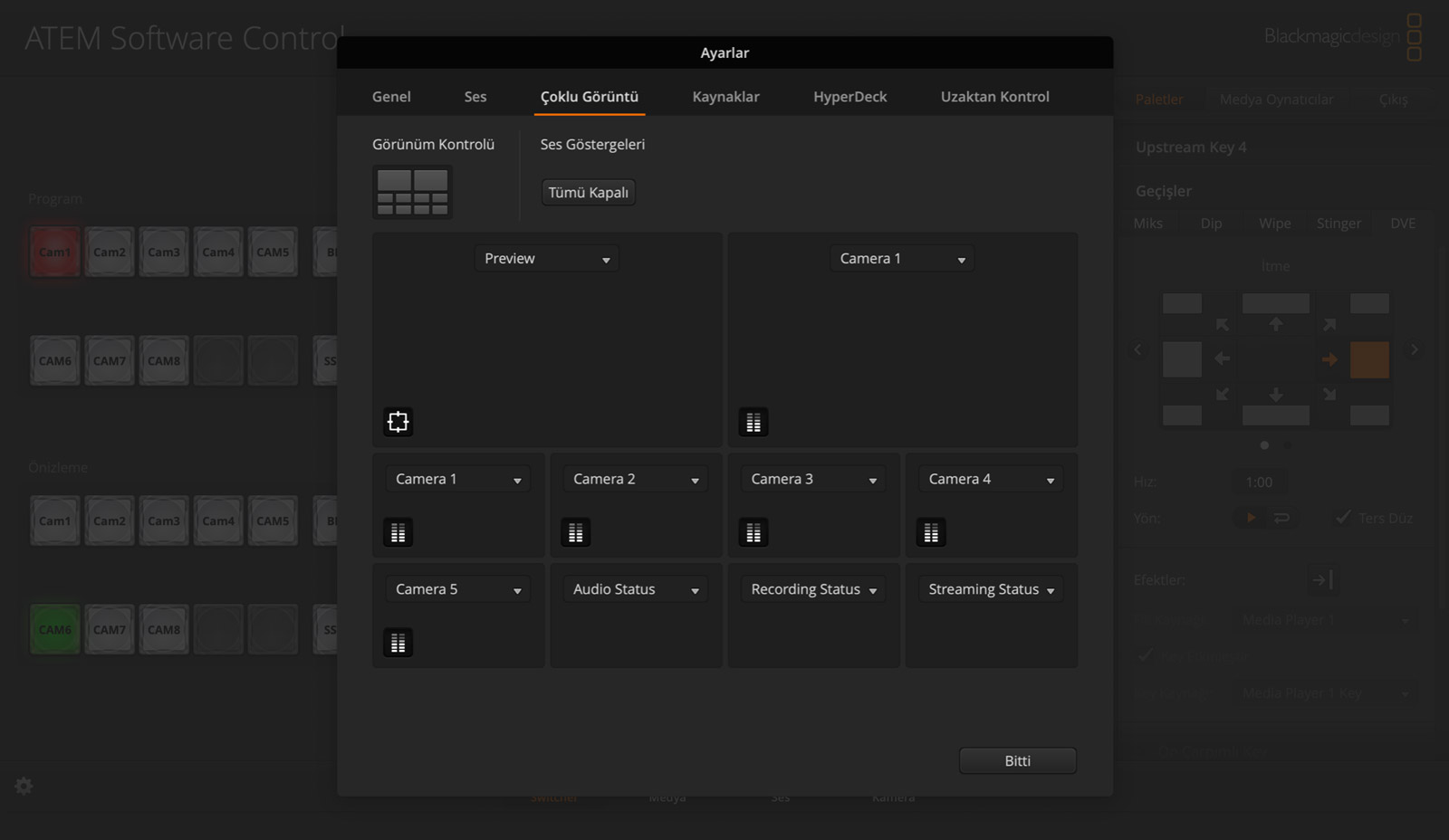Click the Tümü Kapalı button

click(589, 193)
